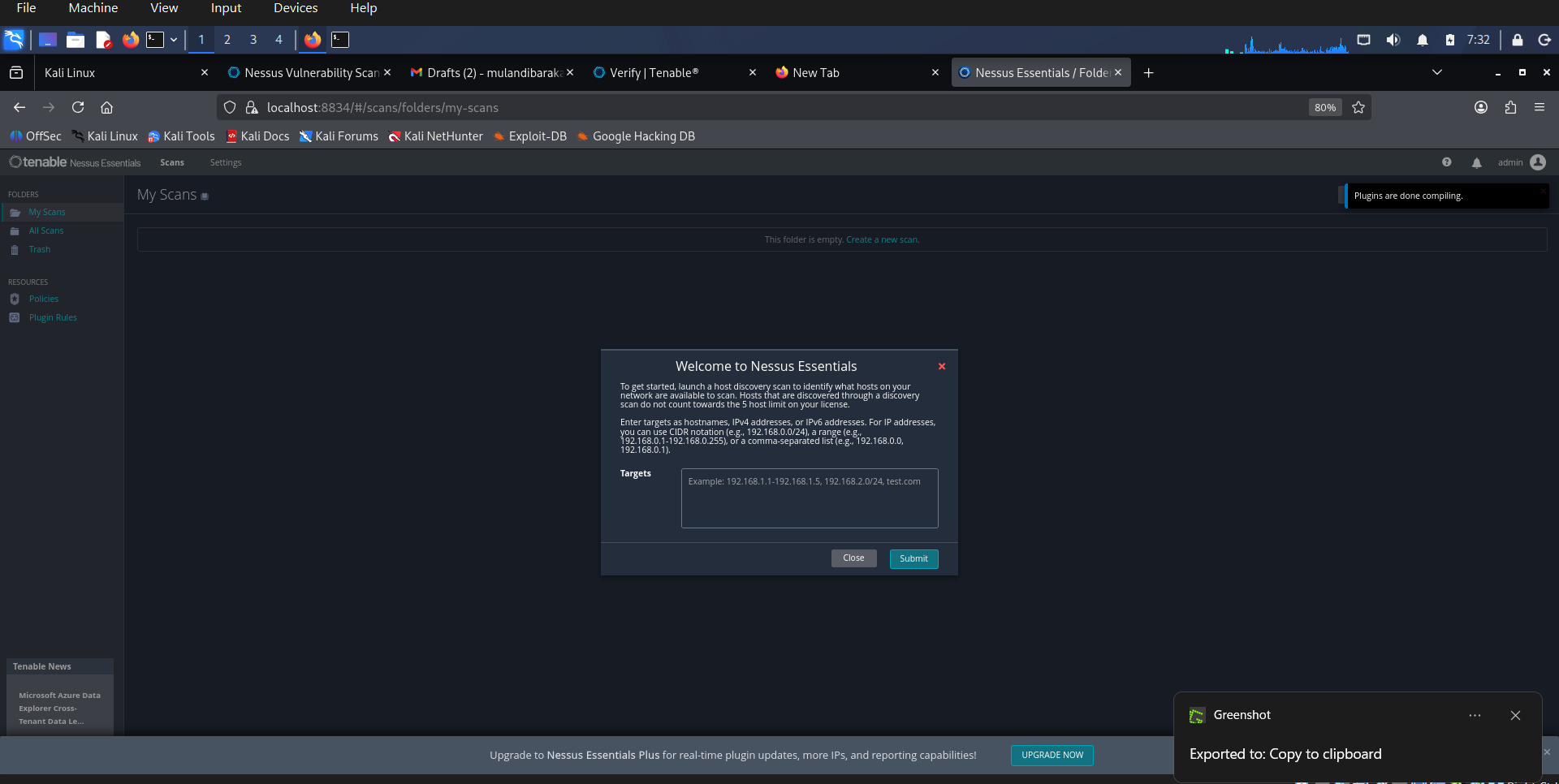The height and width of the screenshot is (784, 1559).
Task: Open the Devices menu
Action: (x=296, y=8)
